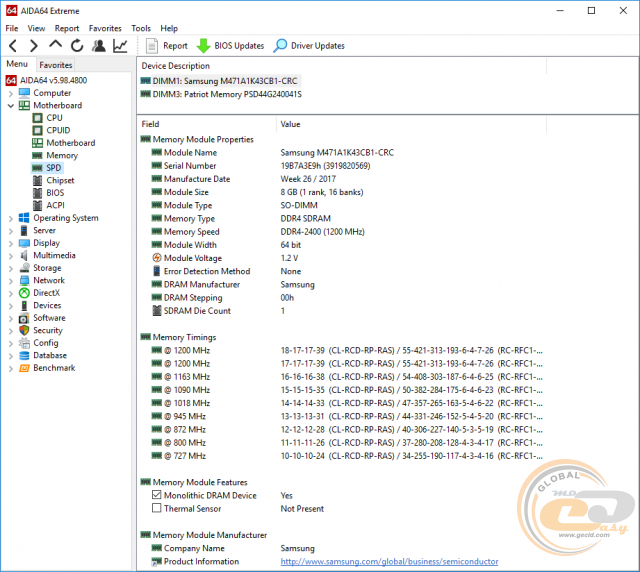The height and width of the screenshot is (572, 640).
Task: Click the Report toolbar button
Action: point(167,46)
